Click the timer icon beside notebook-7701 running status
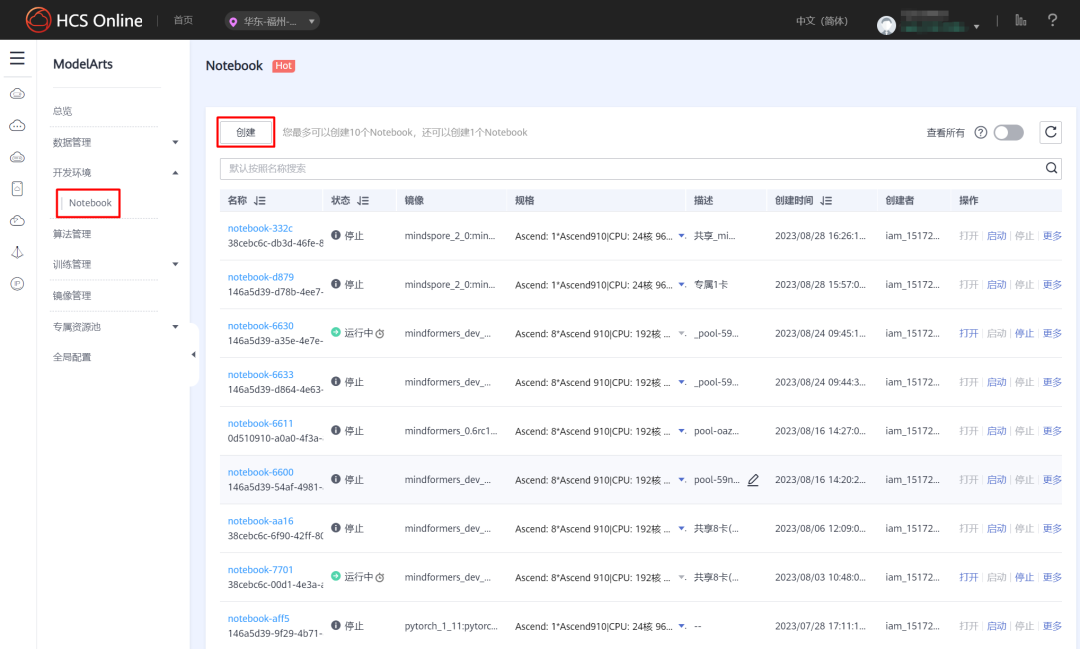 point(380,577)
